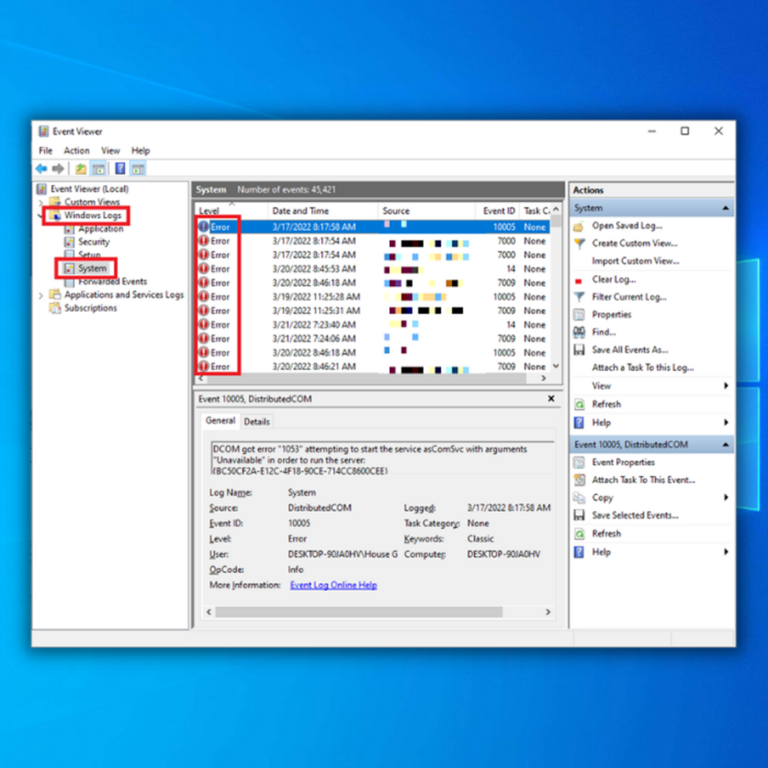The width and height of the screenshot is (768, 768).
Task: Select the System log in tree
Action: 92,268
